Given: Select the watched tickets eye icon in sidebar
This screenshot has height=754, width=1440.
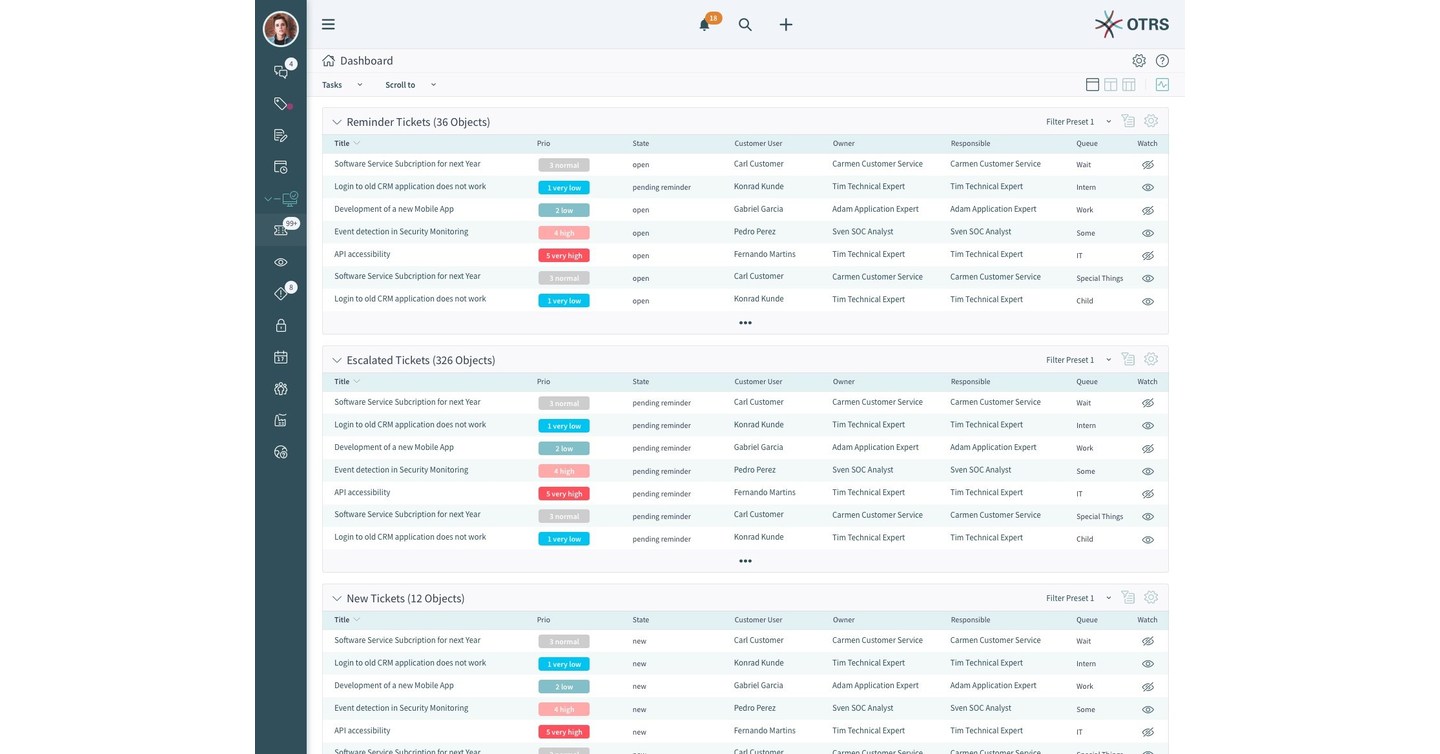Looking at the screenshot, I should pyautogui.click(x=281, y=262).
